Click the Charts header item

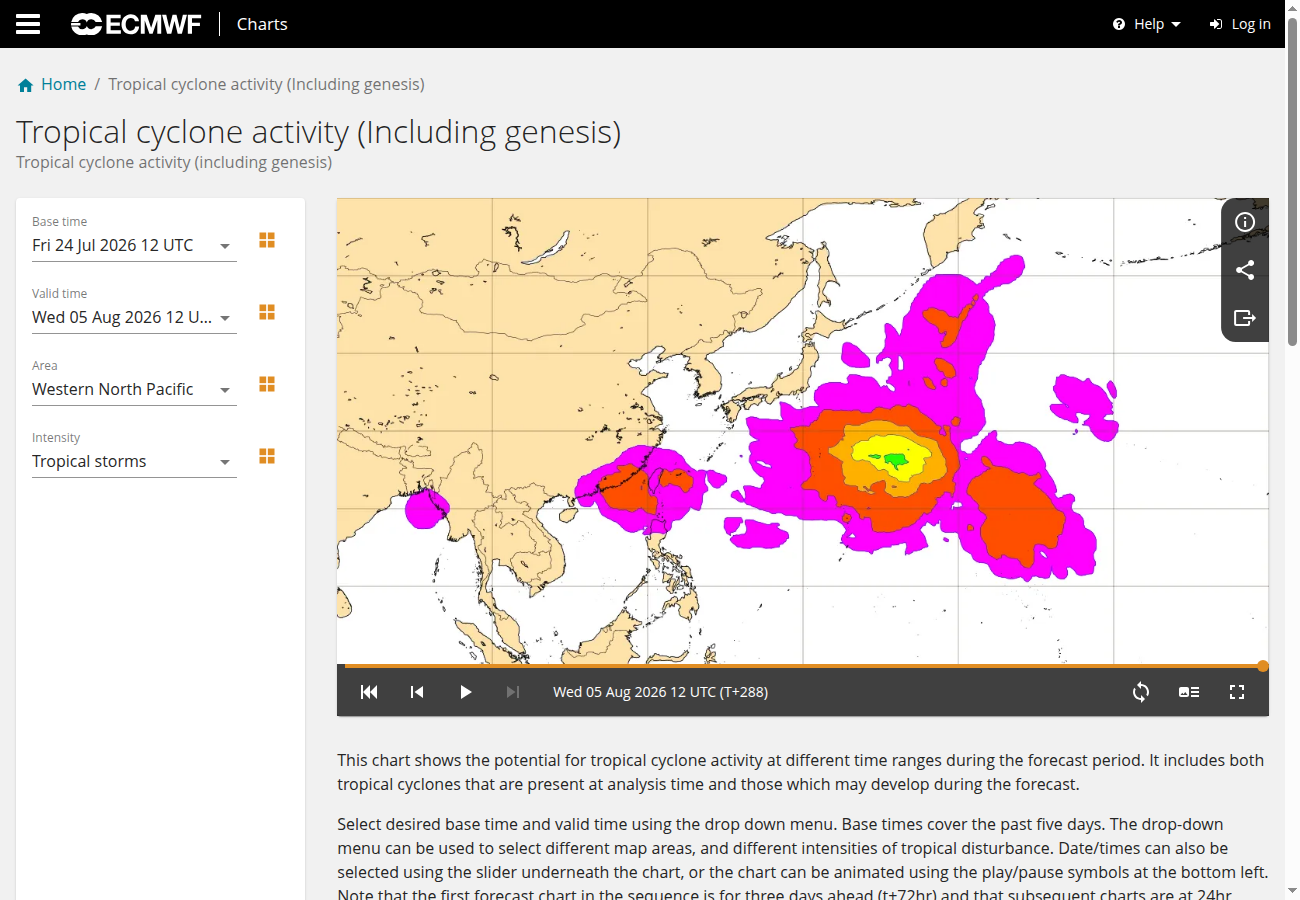click(x=262, y=24)
